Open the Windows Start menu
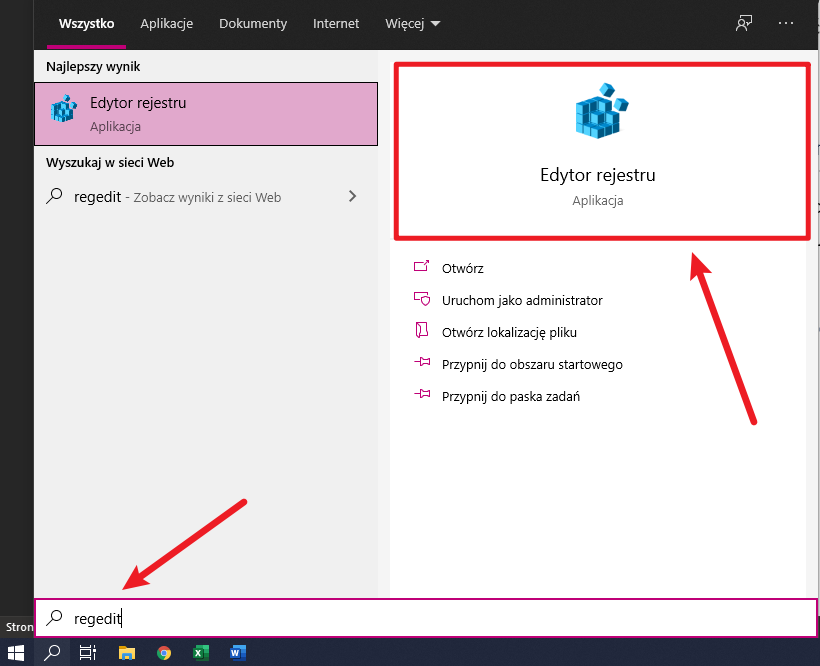 (16, 652)
